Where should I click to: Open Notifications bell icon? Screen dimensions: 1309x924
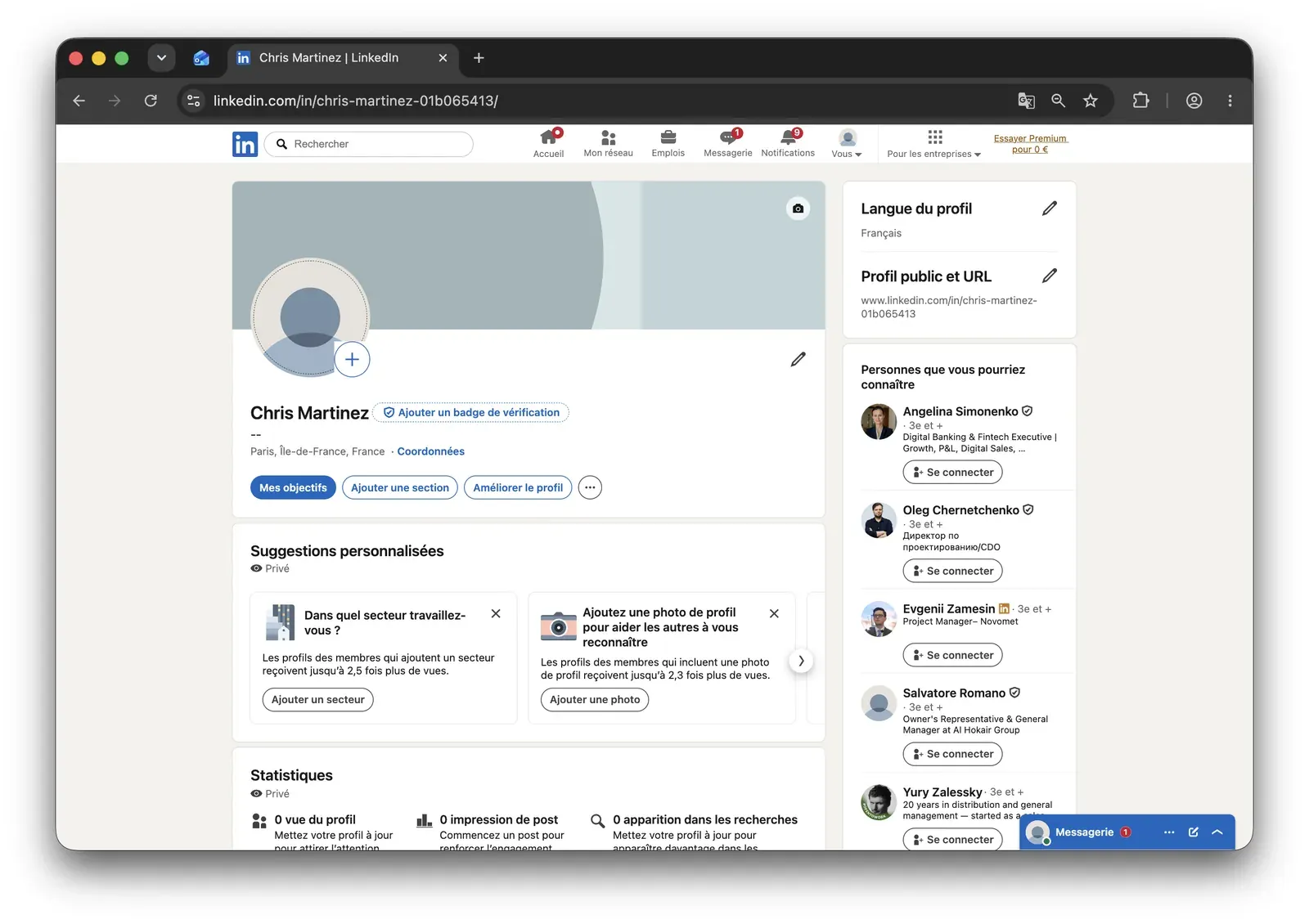click(x=788, y=143)
